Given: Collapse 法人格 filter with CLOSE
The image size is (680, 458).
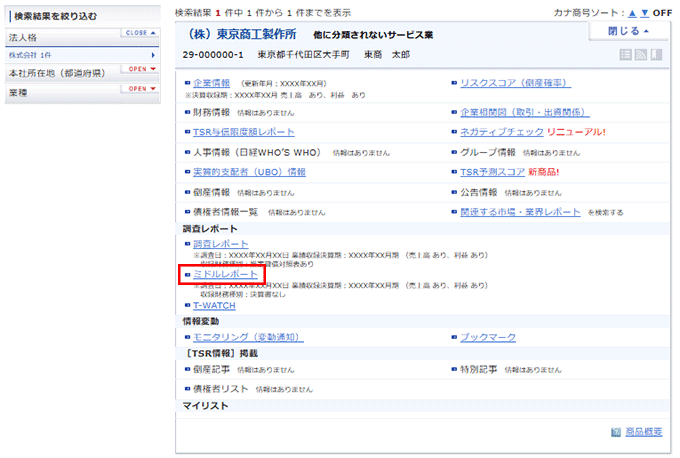Looking at the screenshot, I should (x=140, y=33).
